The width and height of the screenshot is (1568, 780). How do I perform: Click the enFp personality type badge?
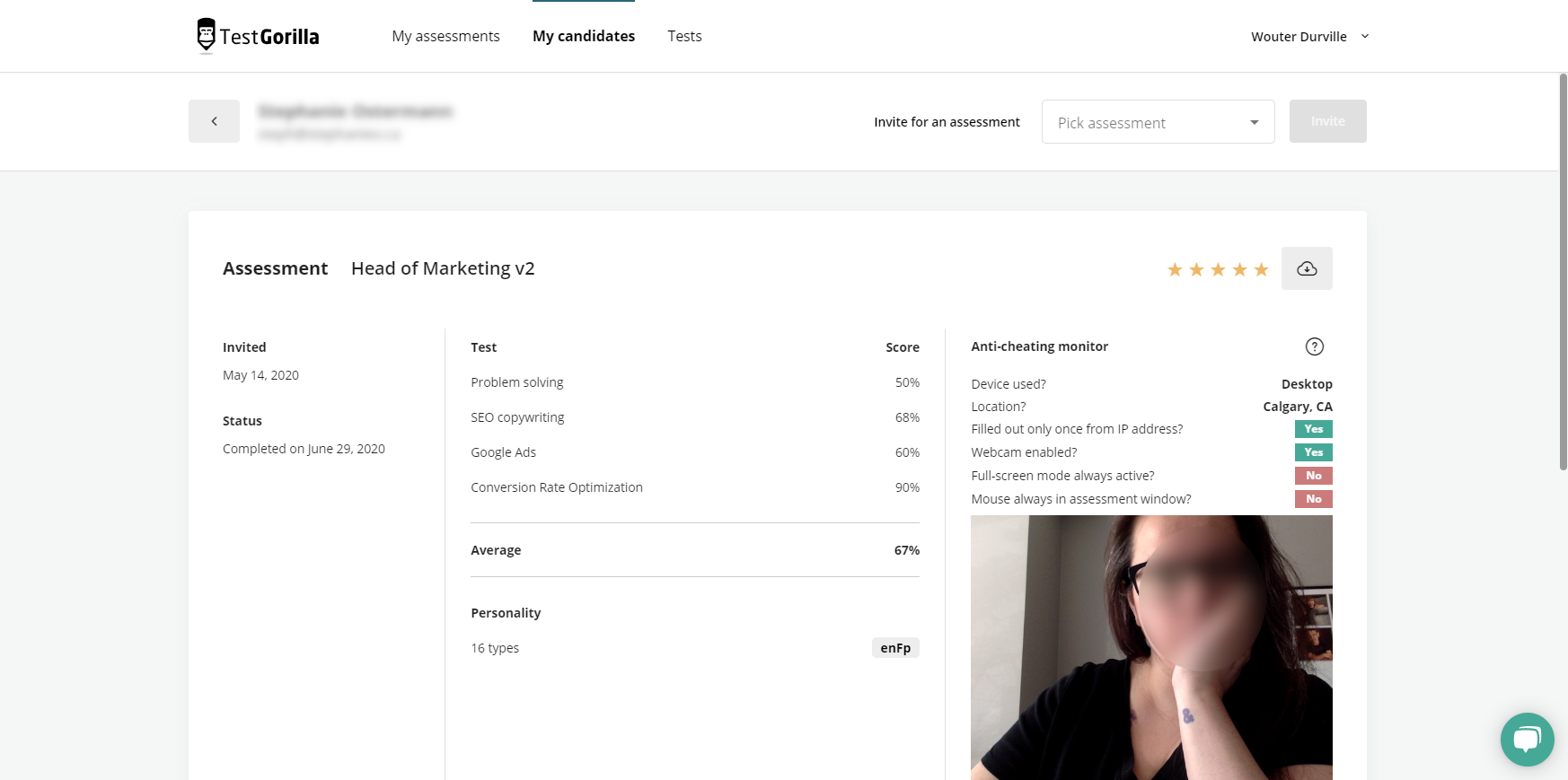coord(895,648)
